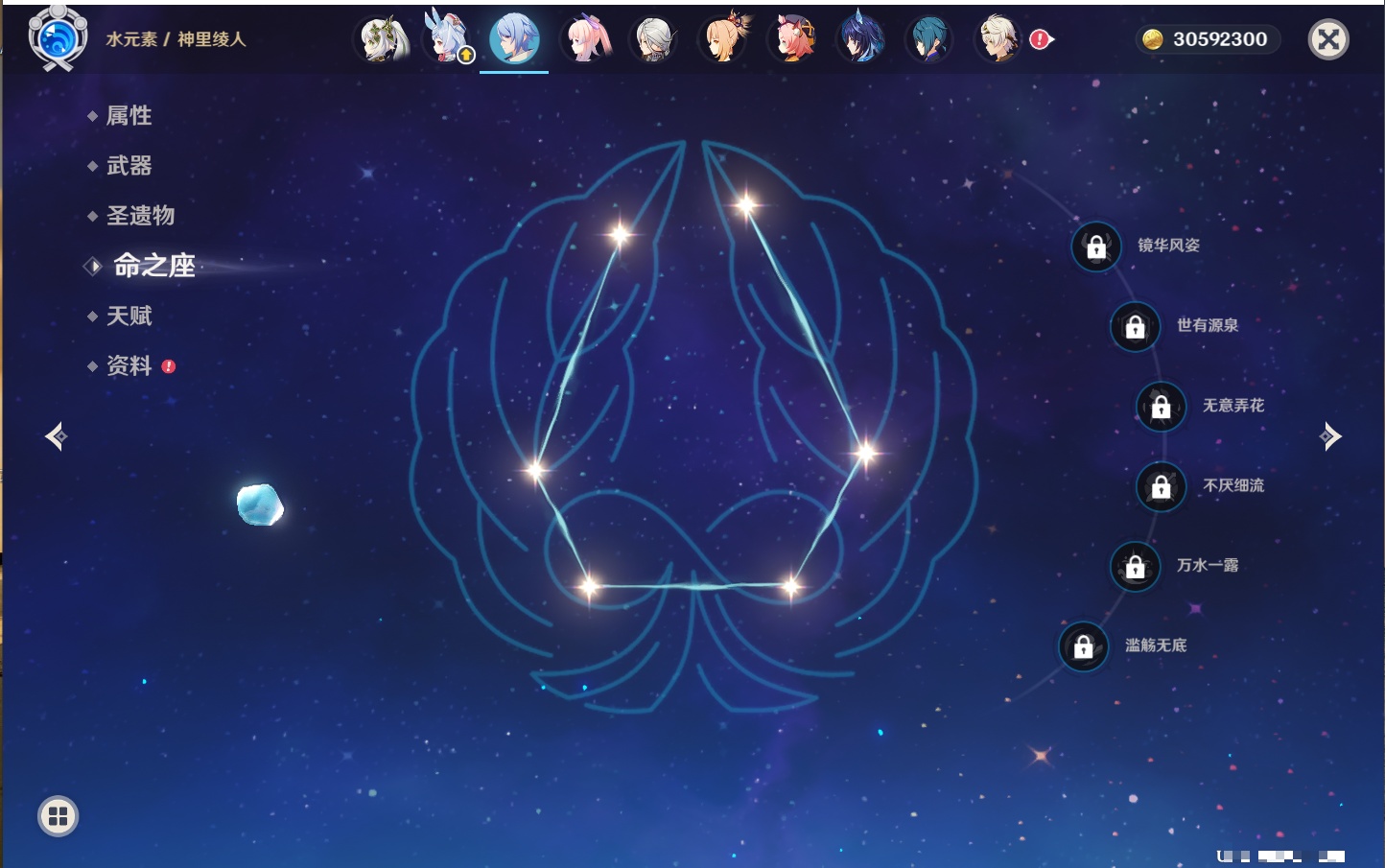The image size is (1385, 868).
Task: Open the locked 世有源泉 constellation node
Action: point(1136,326)
